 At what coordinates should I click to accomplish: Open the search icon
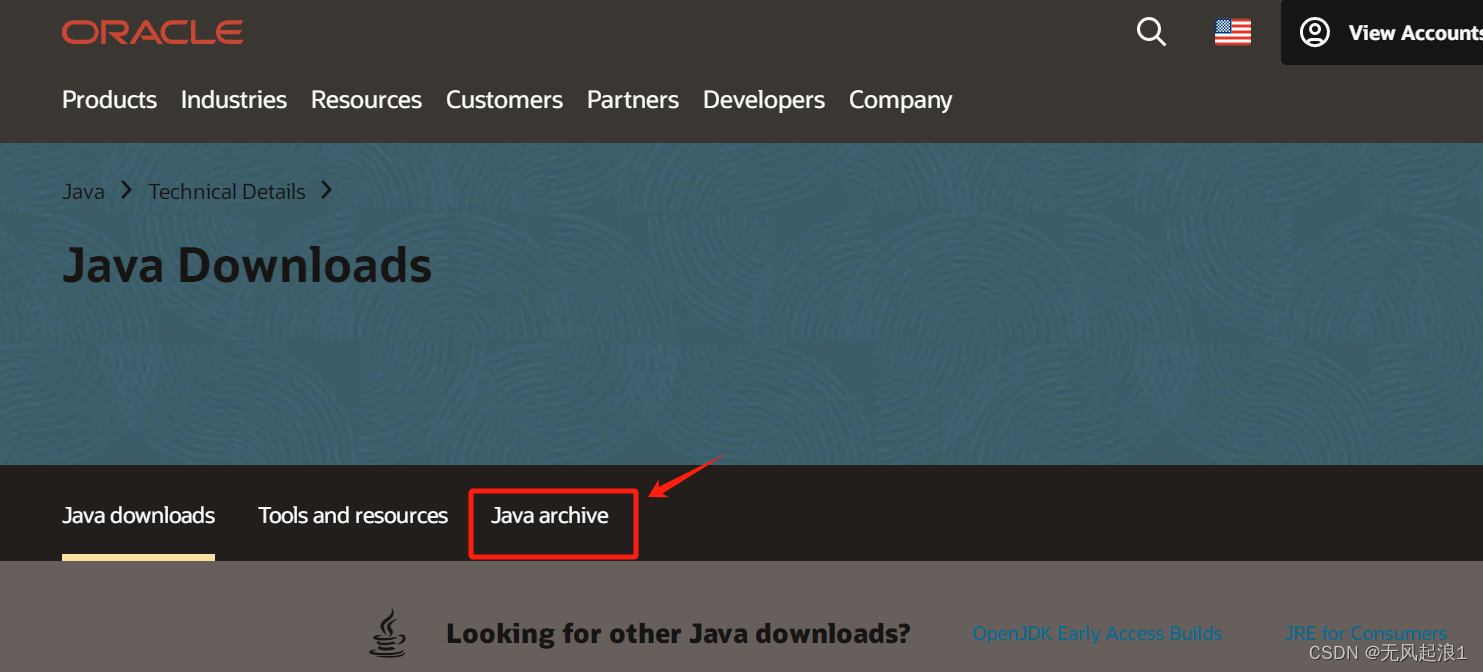pos(1150,32)
